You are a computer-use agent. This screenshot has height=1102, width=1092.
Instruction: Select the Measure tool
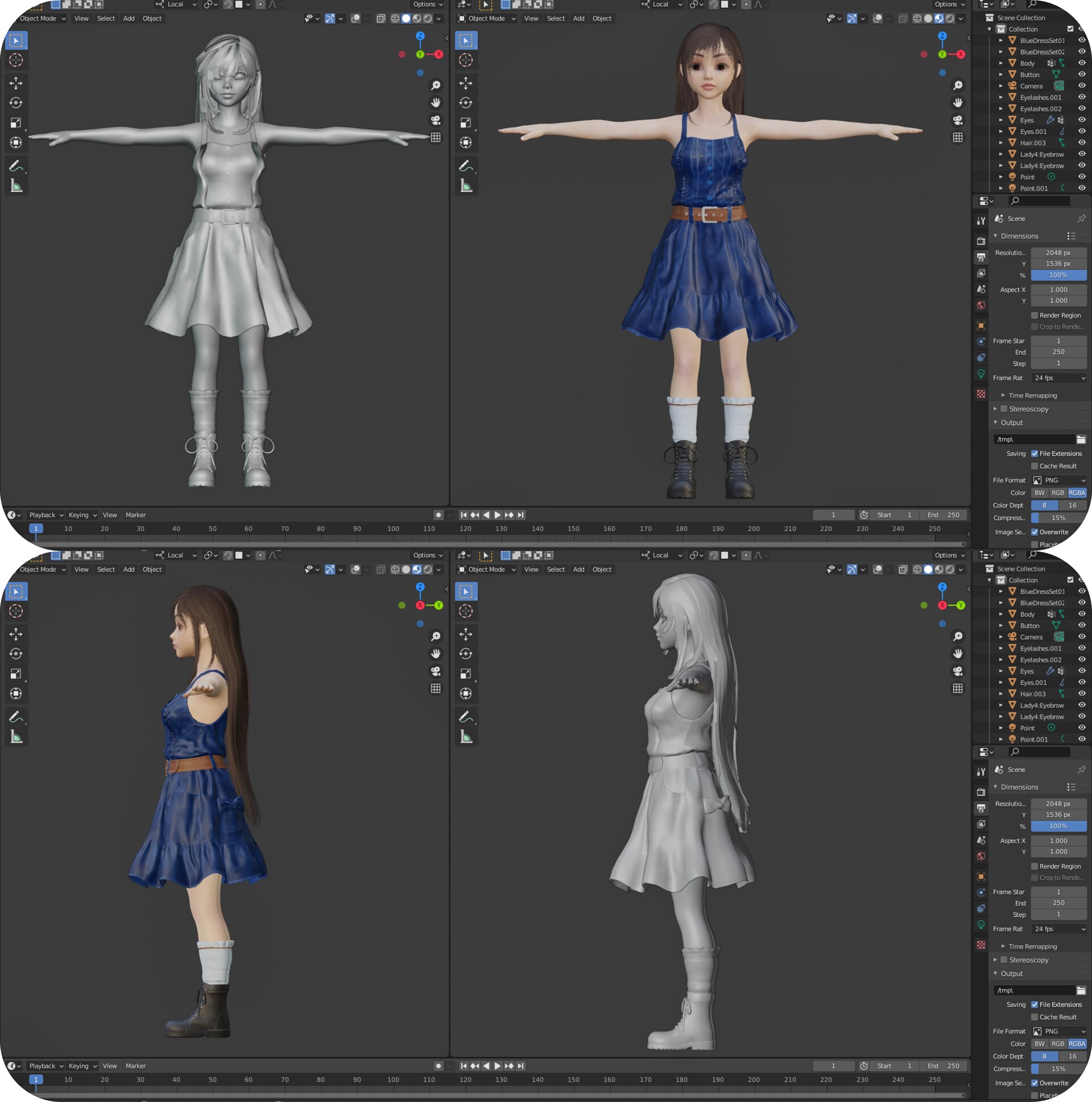(x=16, y=185)
